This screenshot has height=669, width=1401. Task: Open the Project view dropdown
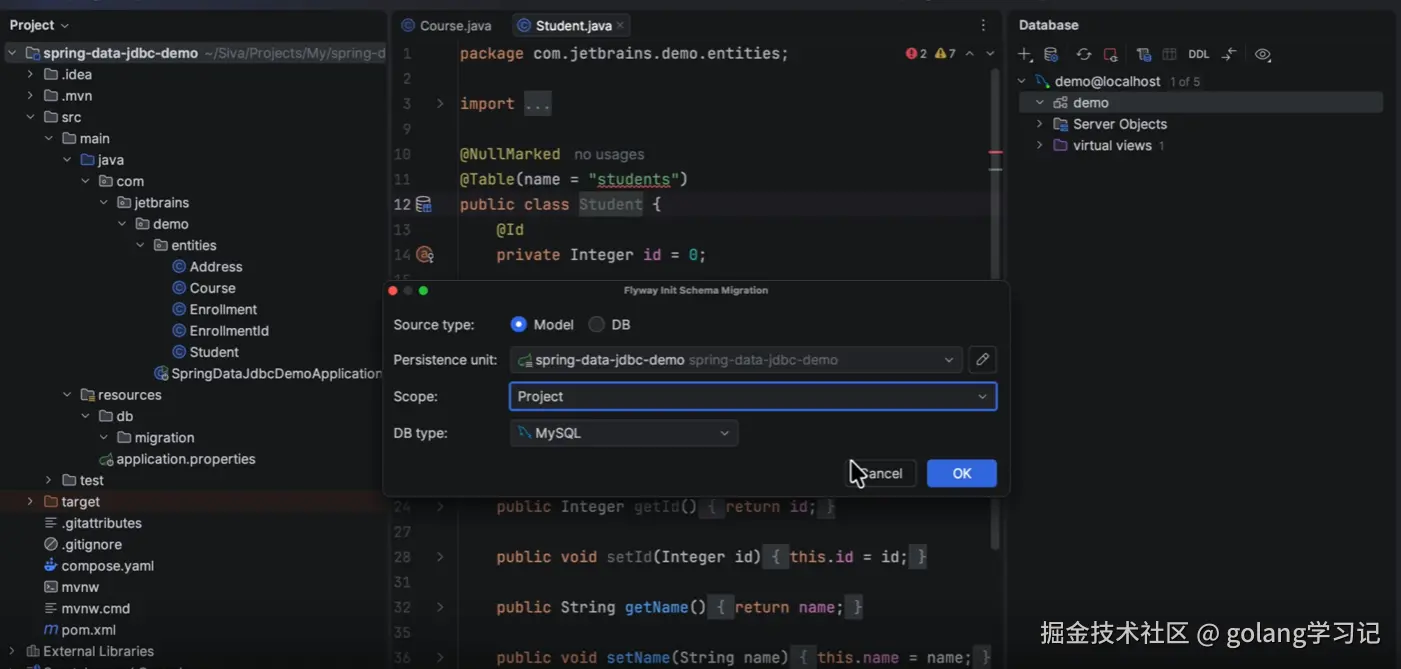[x=39, y=25]
